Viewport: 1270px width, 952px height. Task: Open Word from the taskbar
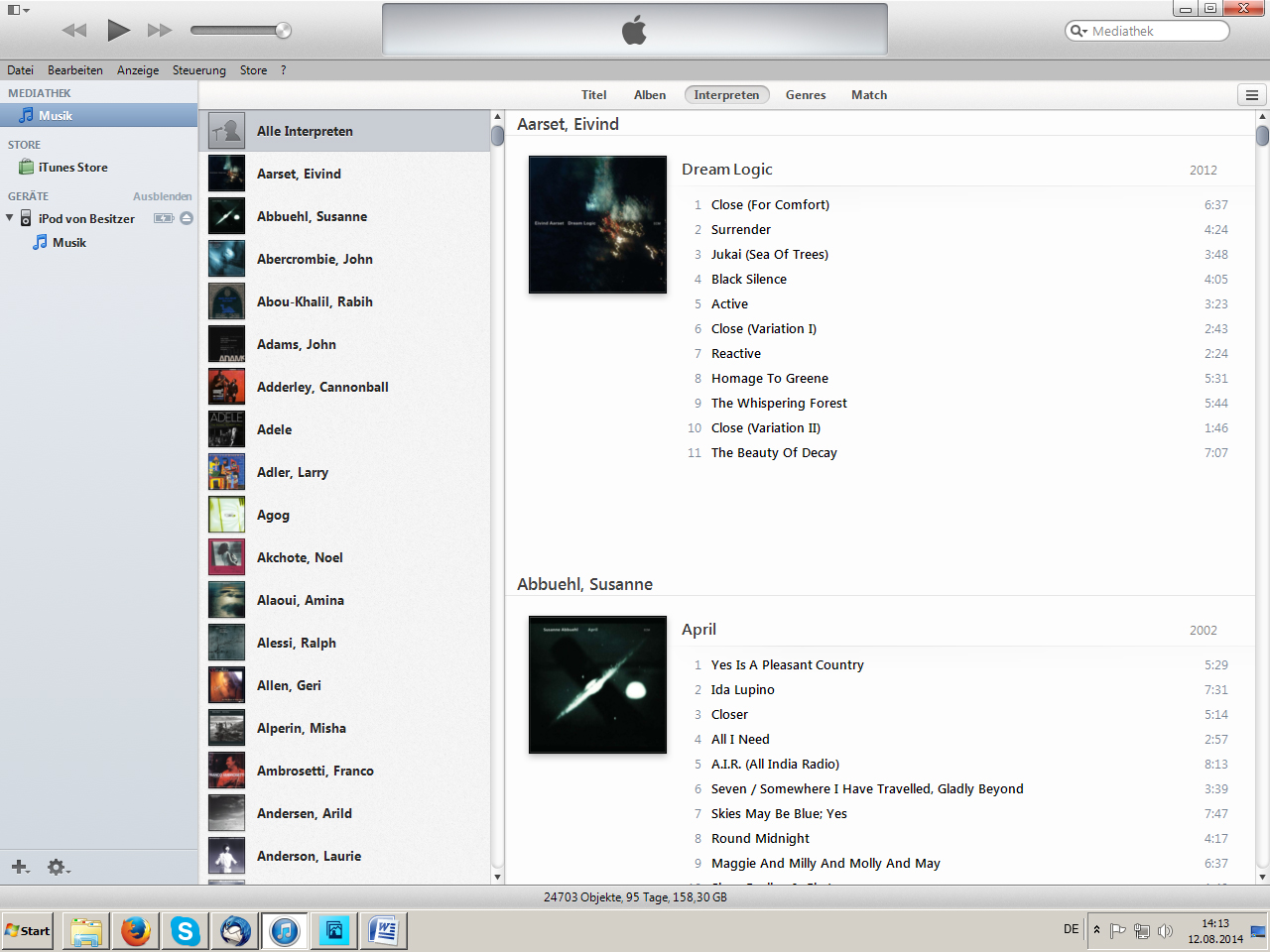384,931
